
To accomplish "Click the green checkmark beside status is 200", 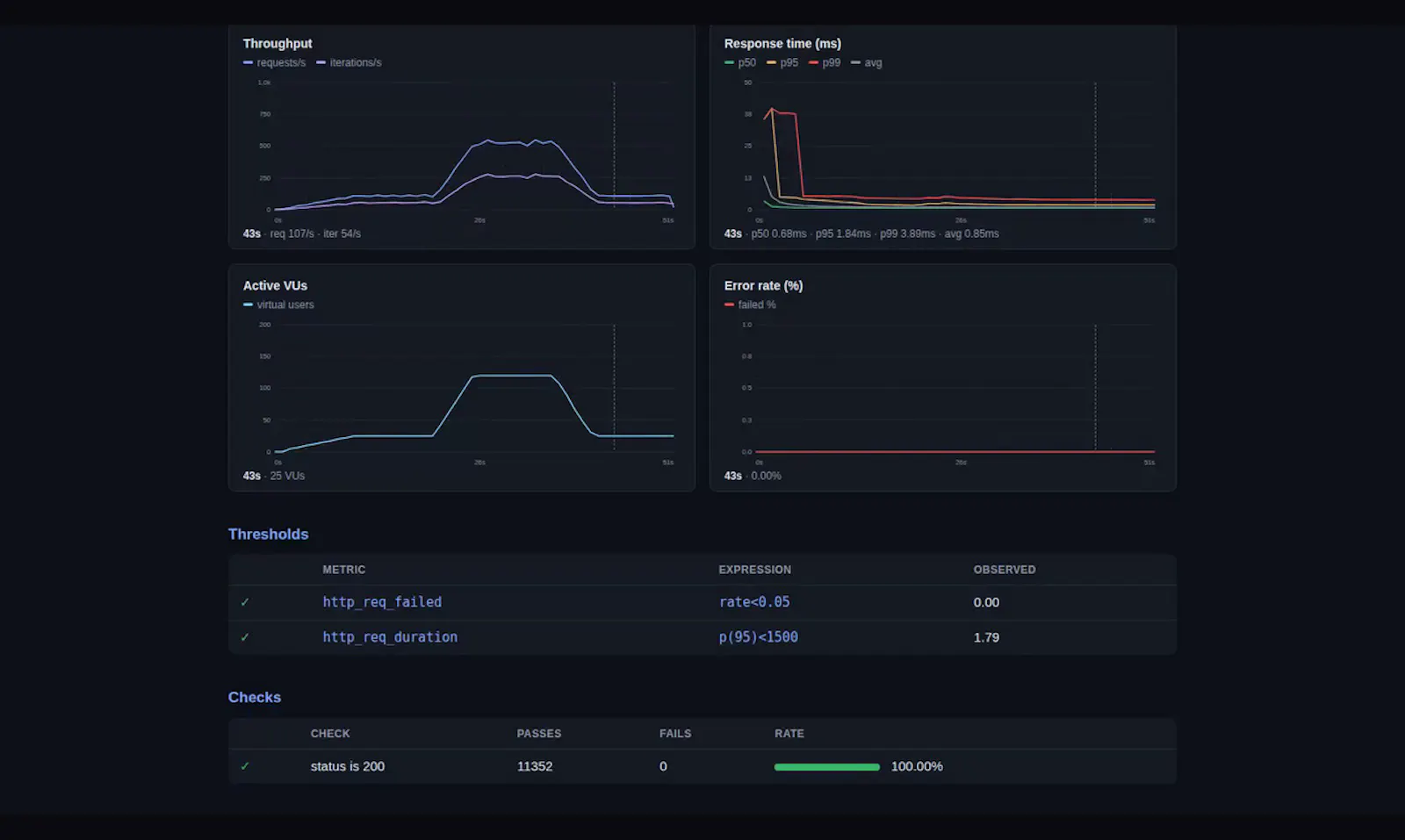I will click(245, 767).
